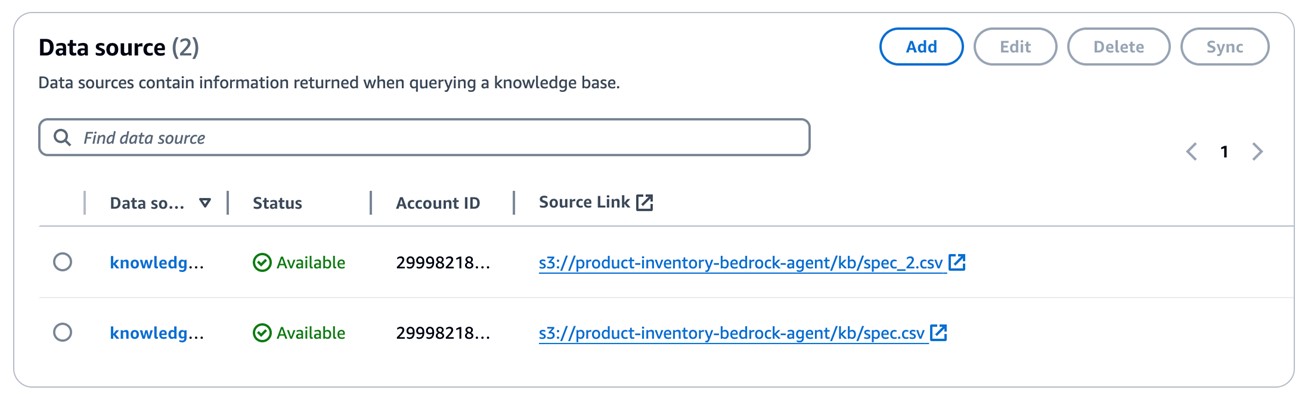Sort by Data source name column triangle

click(205, 203)
